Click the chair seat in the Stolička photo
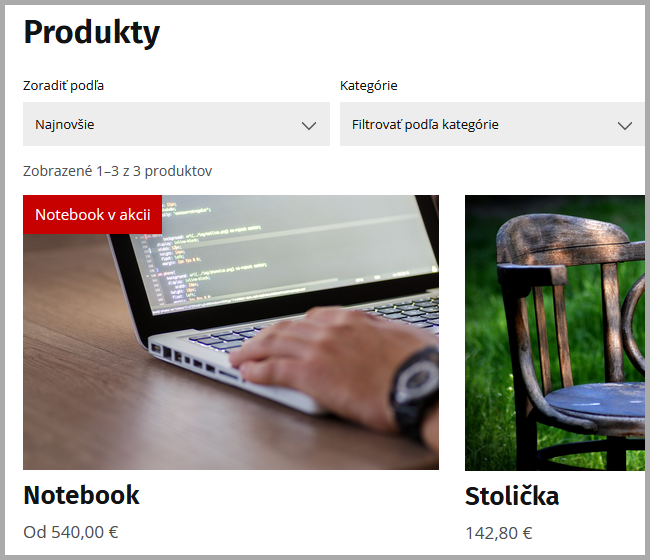This screenshot has height=560, width=650. (x=597, y=400)
